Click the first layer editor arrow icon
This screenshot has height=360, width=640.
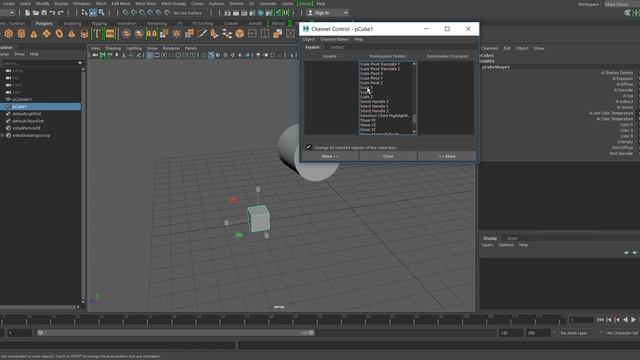tap(626, 253)
